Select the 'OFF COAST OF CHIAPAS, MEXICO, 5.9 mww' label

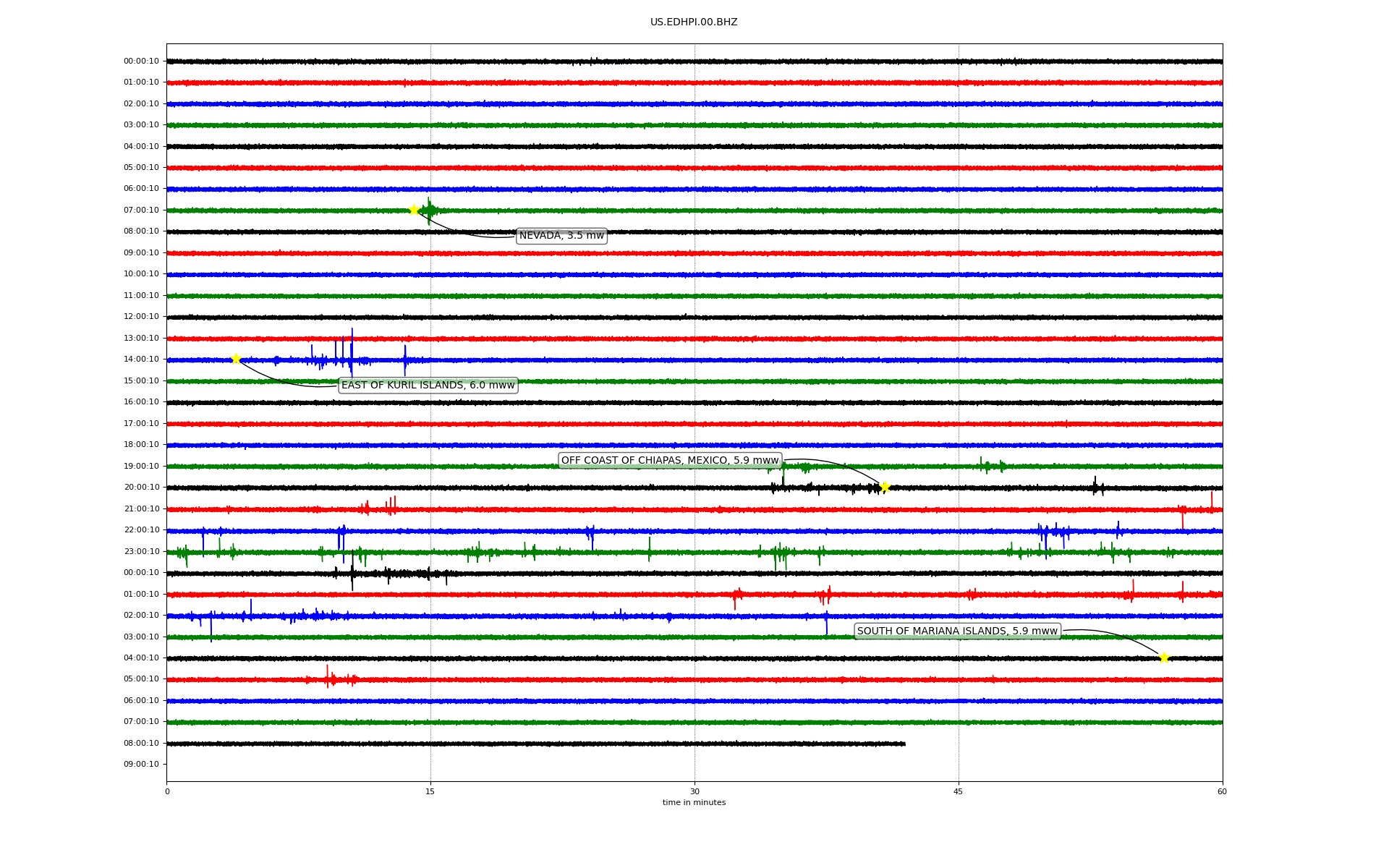[x=670, y=461]
